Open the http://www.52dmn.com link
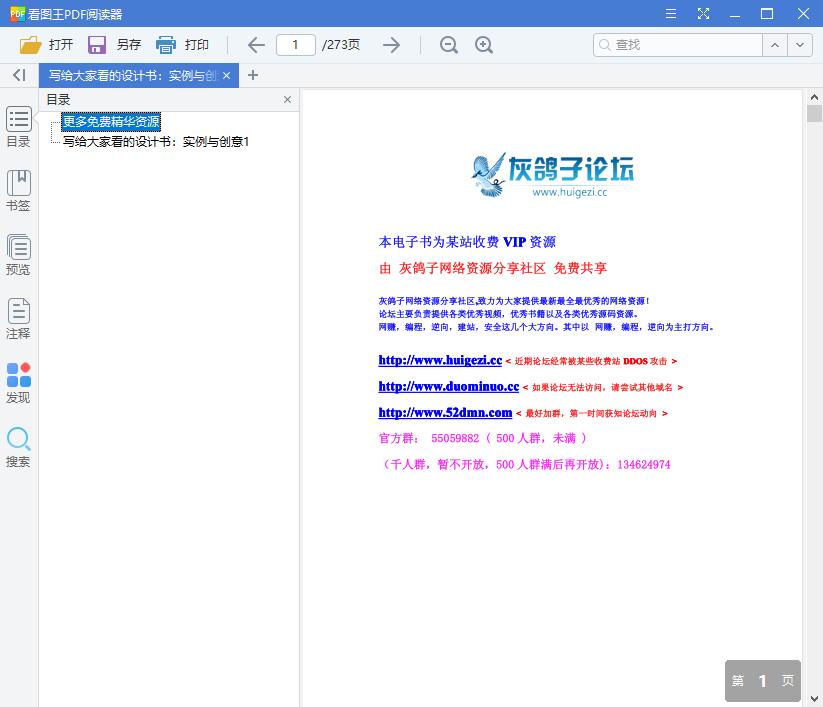Viewport: 823px width, 707px height. pos(445,413)
